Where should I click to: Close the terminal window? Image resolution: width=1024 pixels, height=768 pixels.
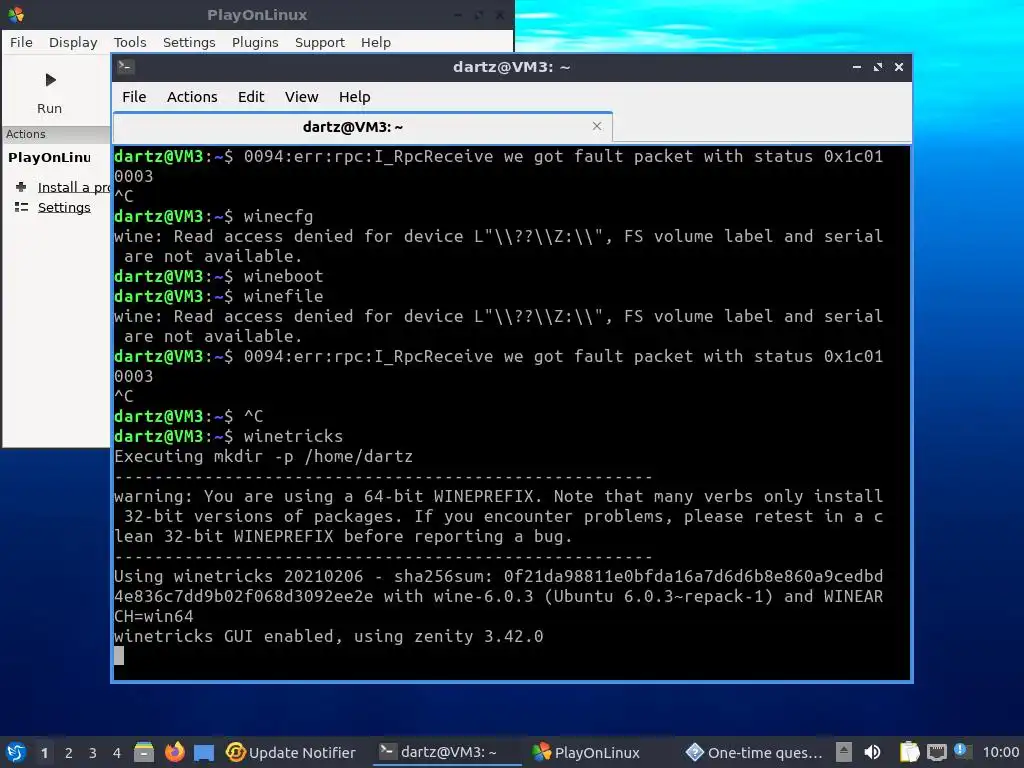(x=899, y=67)
